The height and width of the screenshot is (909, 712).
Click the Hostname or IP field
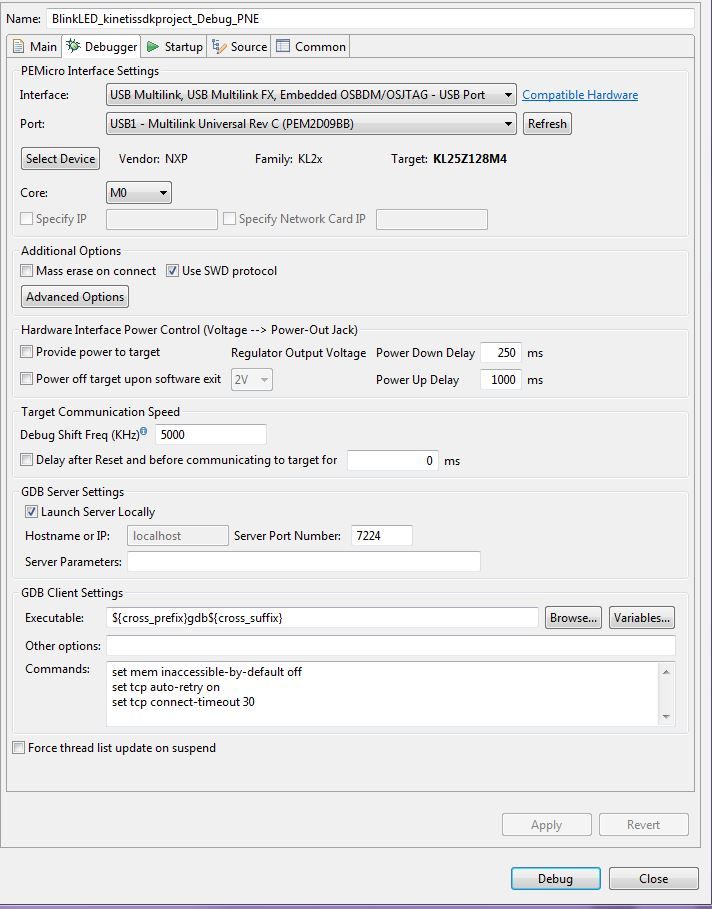coord(178,536)
